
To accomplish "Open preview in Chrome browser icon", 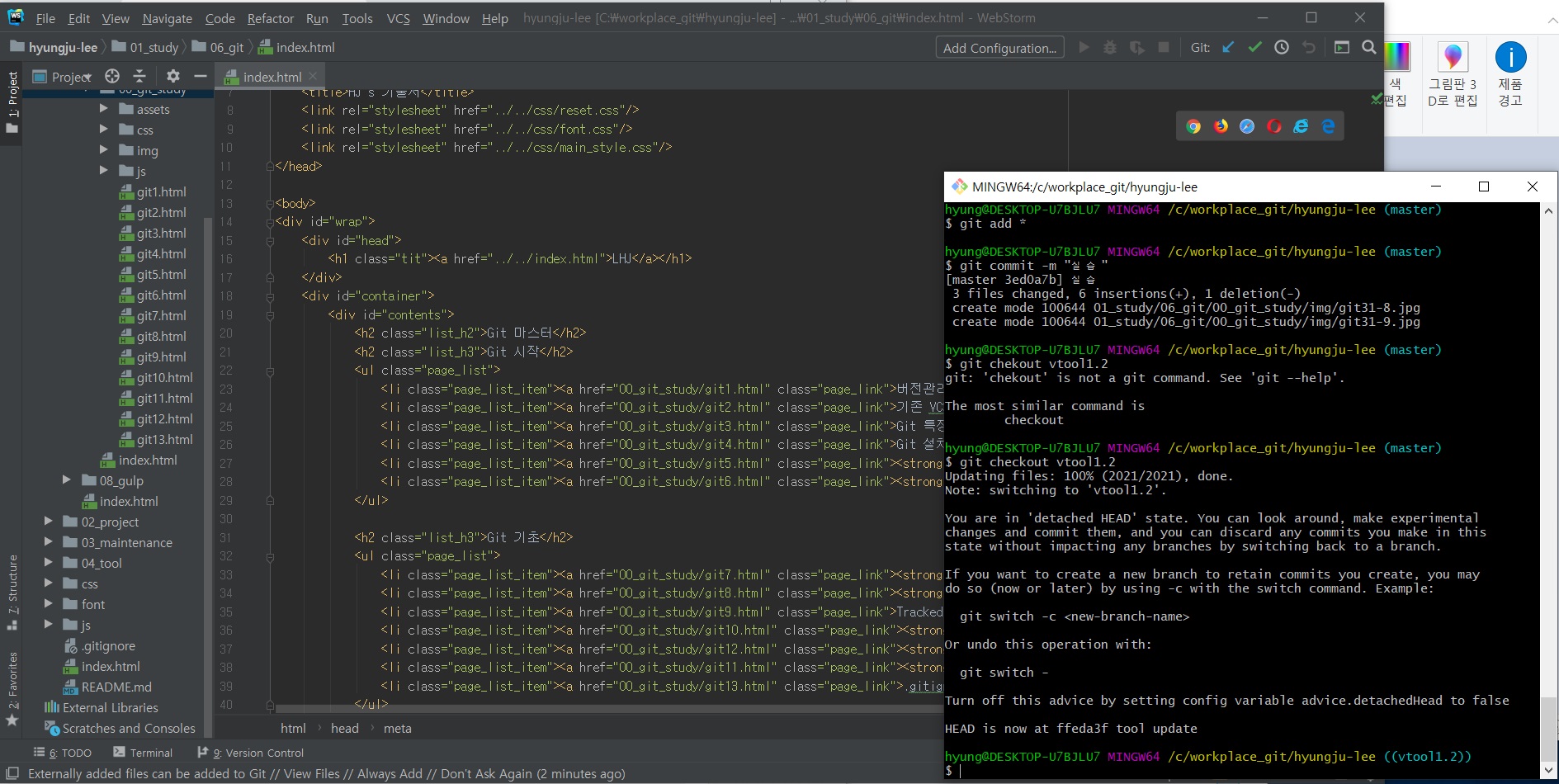I will coord(1193,126).
